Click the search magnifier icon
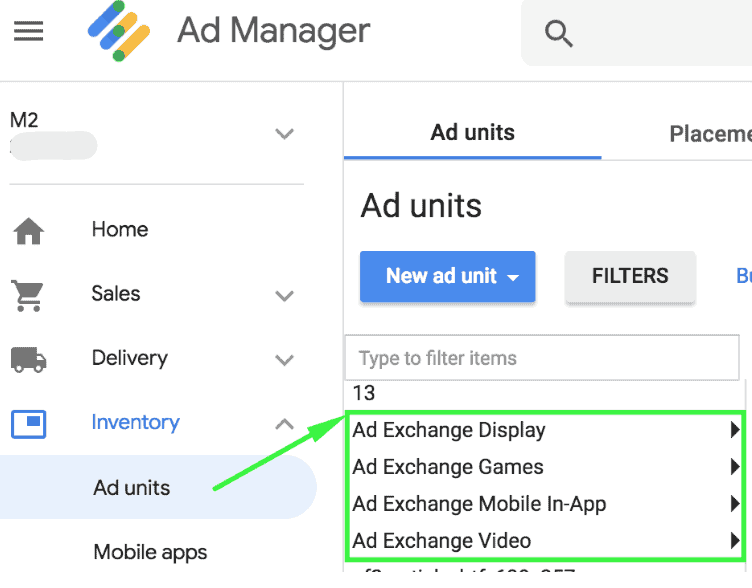This screenshot has height=588, width=752. click(558, 34)
